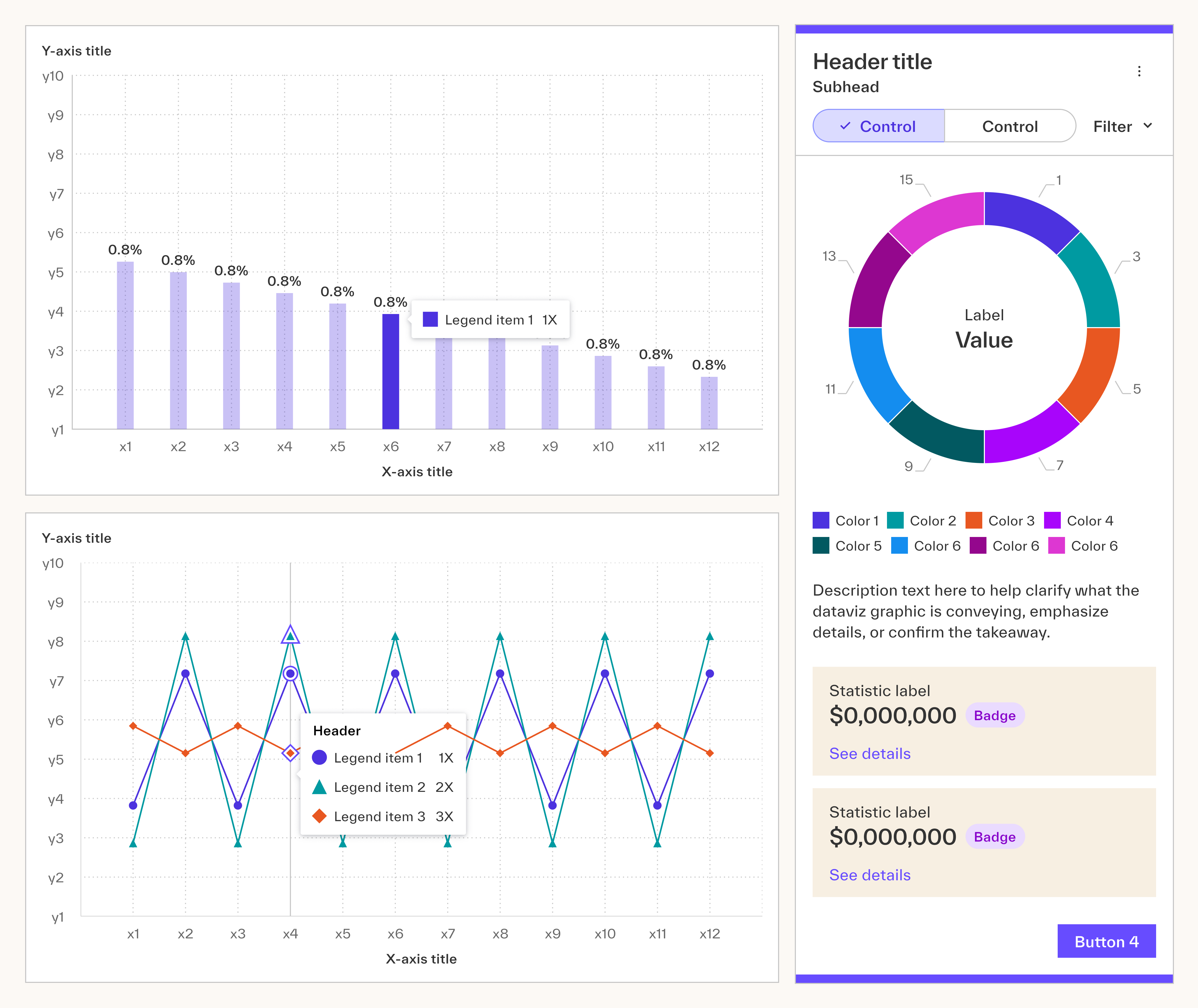
Task: Click the highlighted x6 bar in the bar chart
Action: 390,371
